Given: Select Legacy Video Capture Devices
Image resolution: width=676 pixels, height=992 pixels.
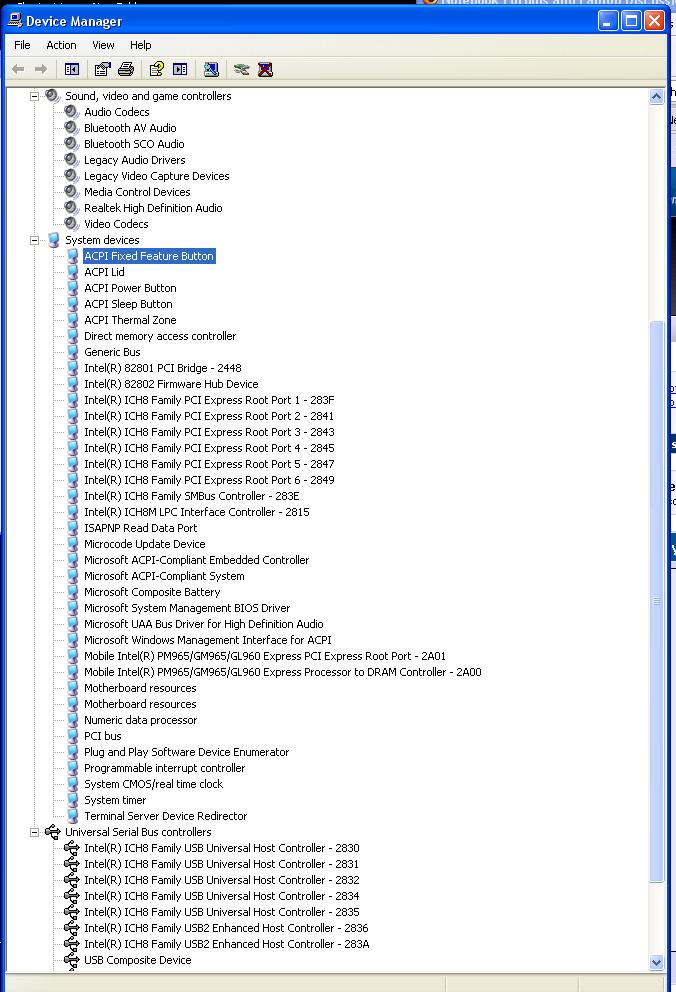Looking at the screenshot, I should coord(157,176).
